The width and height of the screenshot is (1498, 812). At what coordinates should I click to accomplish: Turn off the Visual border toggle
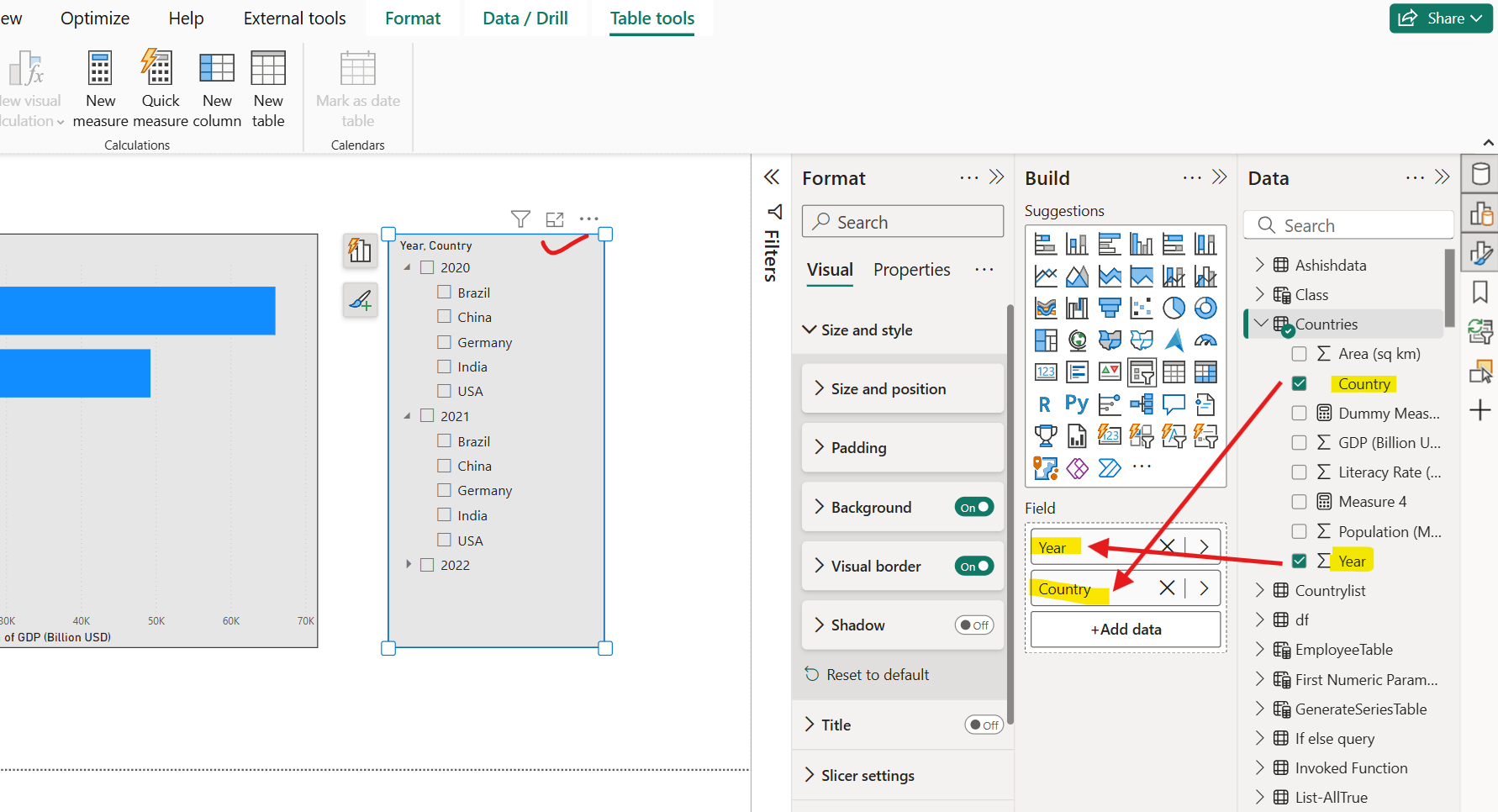tap(973, 566)
